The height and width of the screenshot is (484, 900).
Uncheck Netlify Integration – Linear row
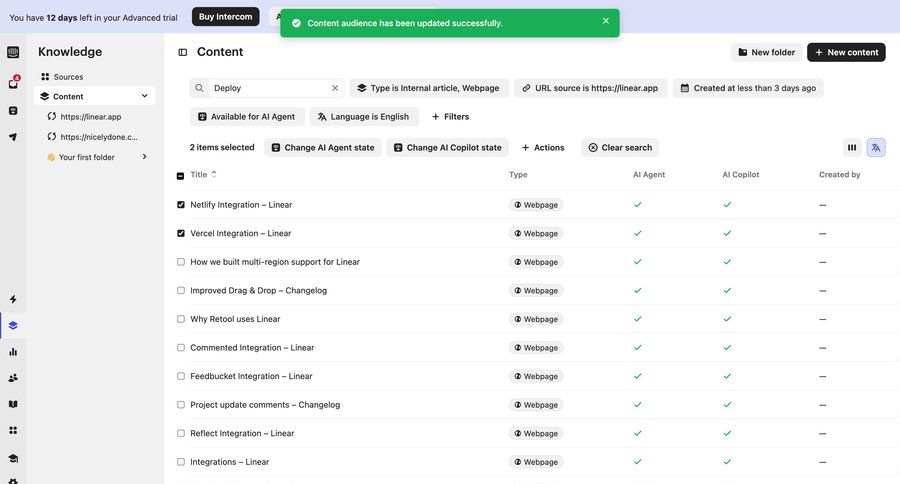[181, 204]
